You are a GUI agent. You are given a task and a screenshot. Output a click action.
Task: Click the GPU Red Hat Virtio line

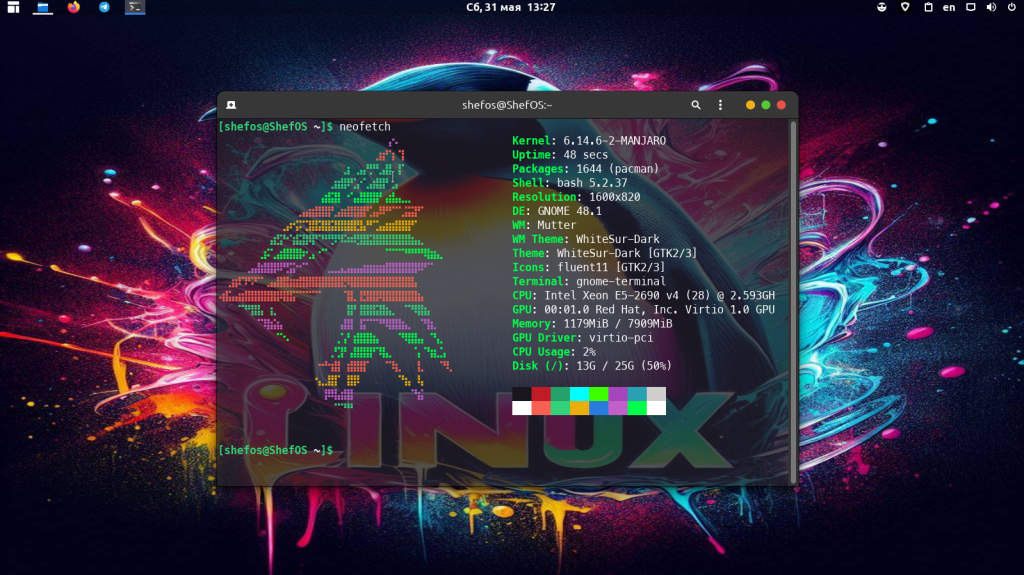(643, 309)
